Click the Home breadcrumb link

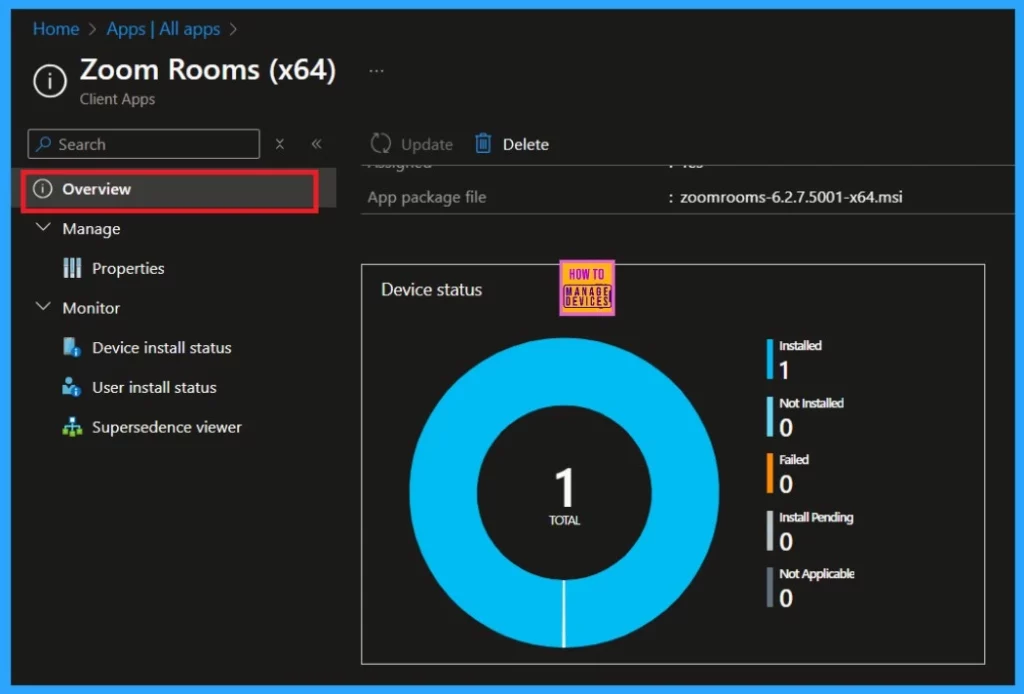[56, 29]
